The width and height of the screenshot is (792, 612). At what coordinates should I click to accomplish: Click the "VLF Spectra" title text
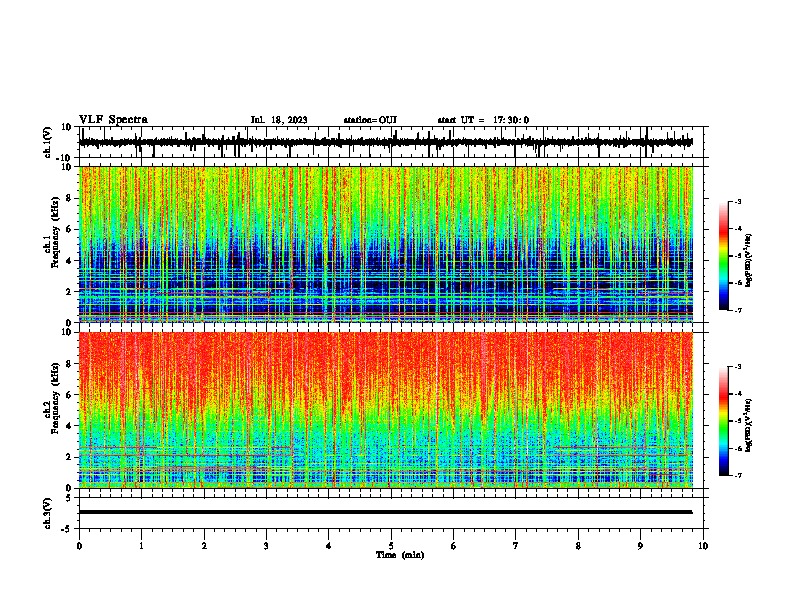coord(113,120)
